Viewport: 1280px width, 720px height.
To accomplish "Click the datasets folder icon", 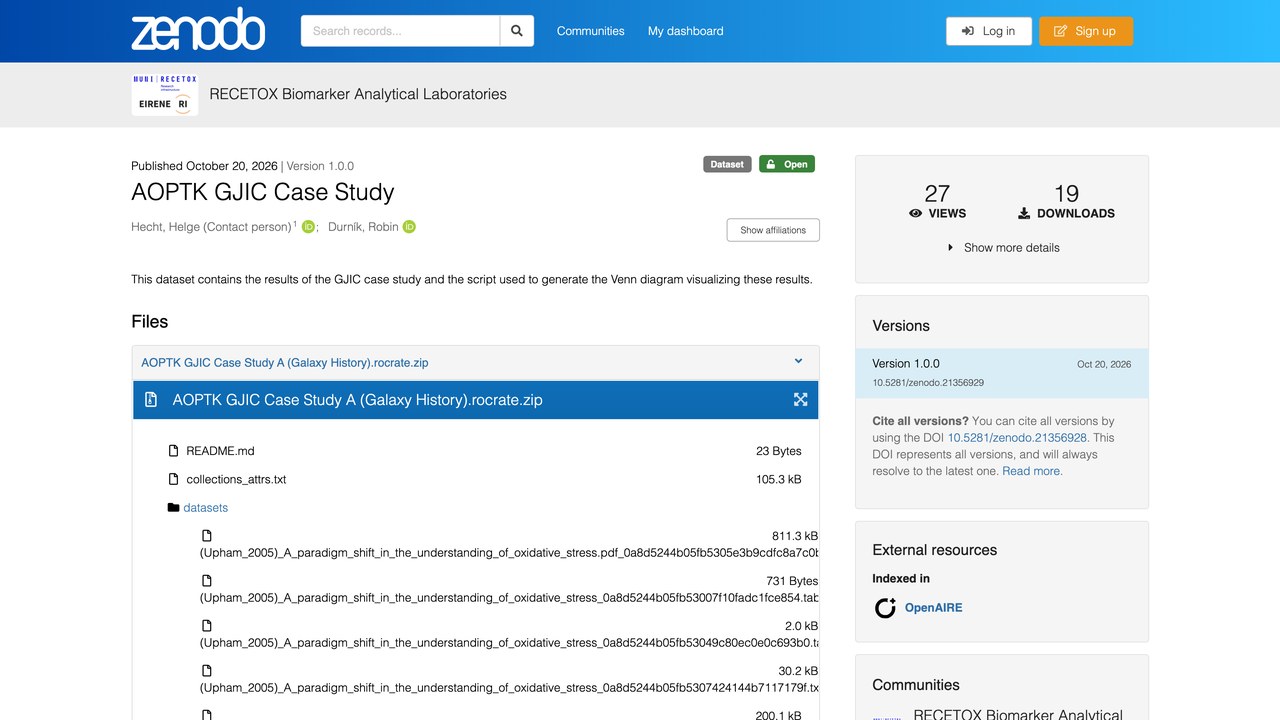I will coord(173,508).
